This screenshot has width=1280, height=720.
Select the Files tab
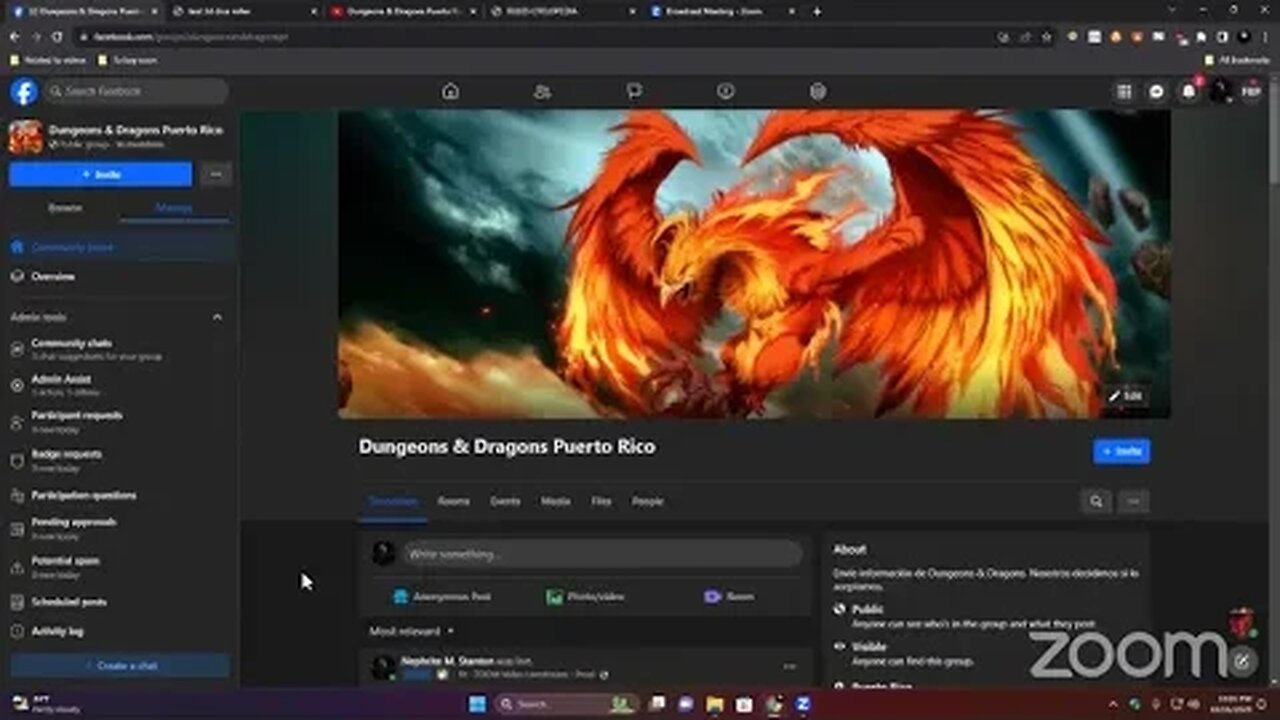click(601, 501)
